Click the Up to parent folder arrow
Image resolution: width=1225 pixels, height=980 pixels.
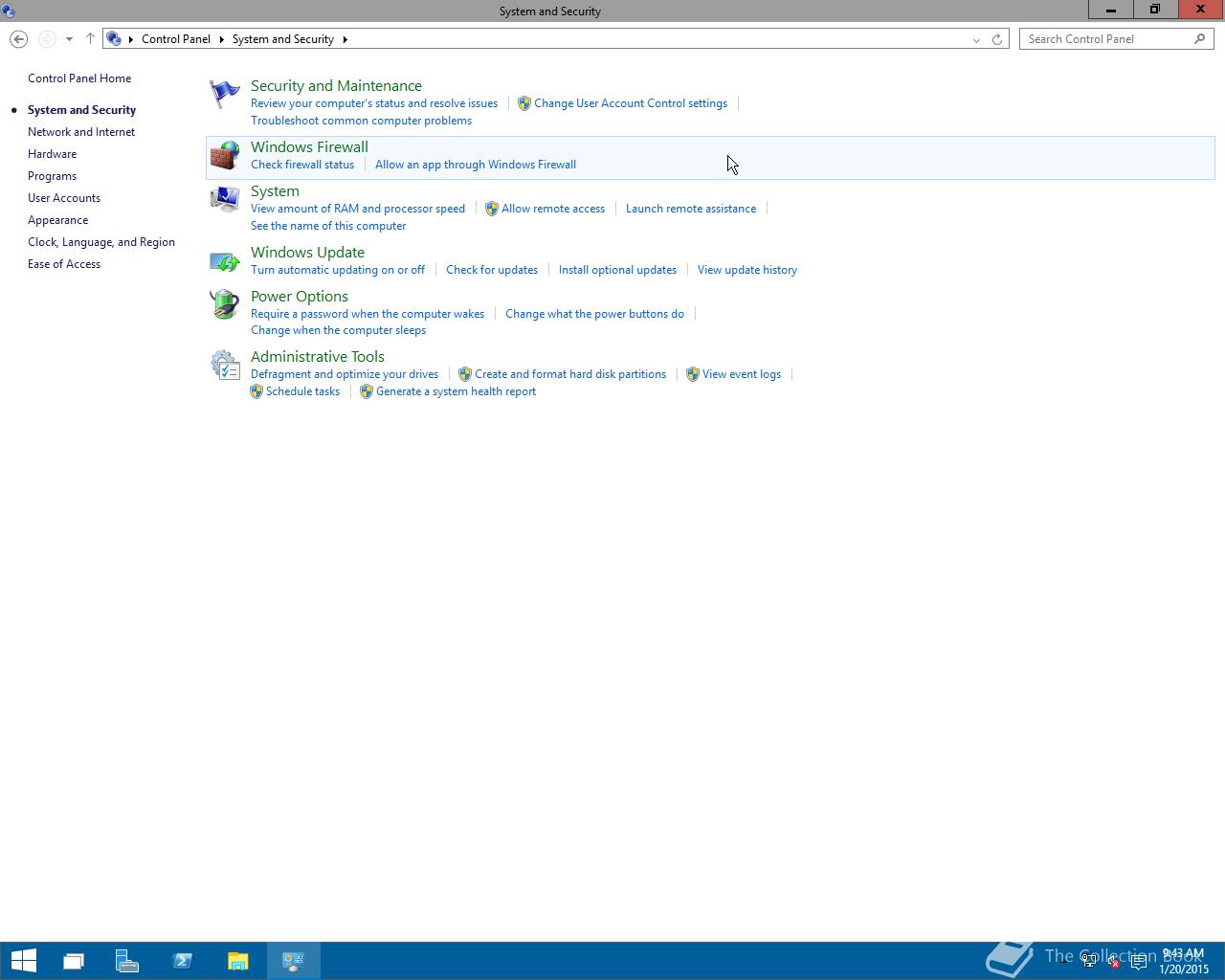[90, 39]
